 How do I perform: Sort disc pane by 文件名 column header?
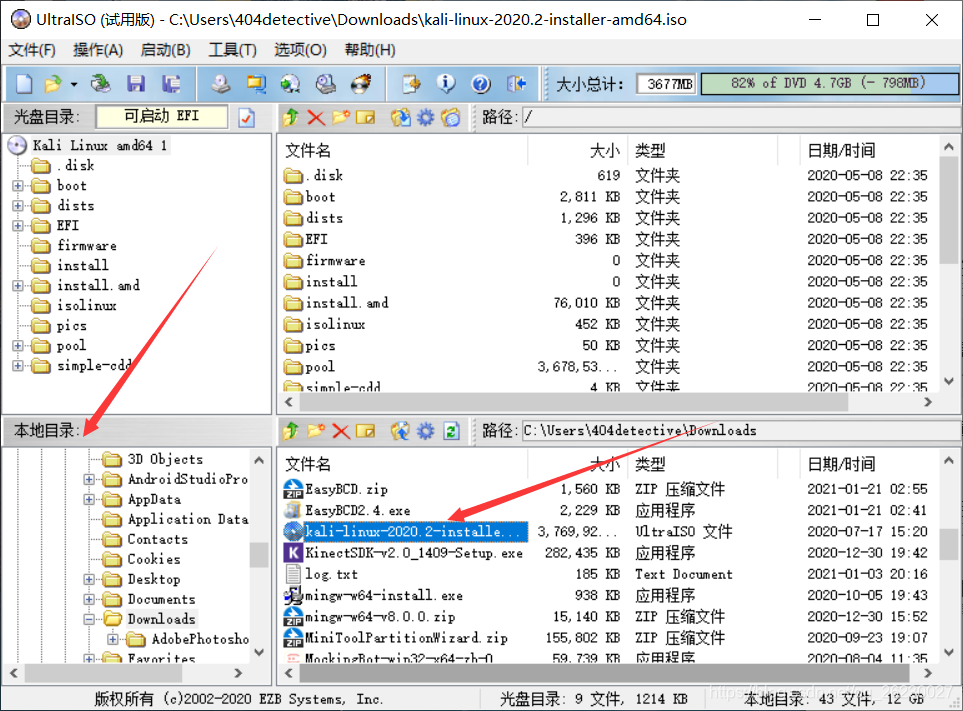[404, 150]
